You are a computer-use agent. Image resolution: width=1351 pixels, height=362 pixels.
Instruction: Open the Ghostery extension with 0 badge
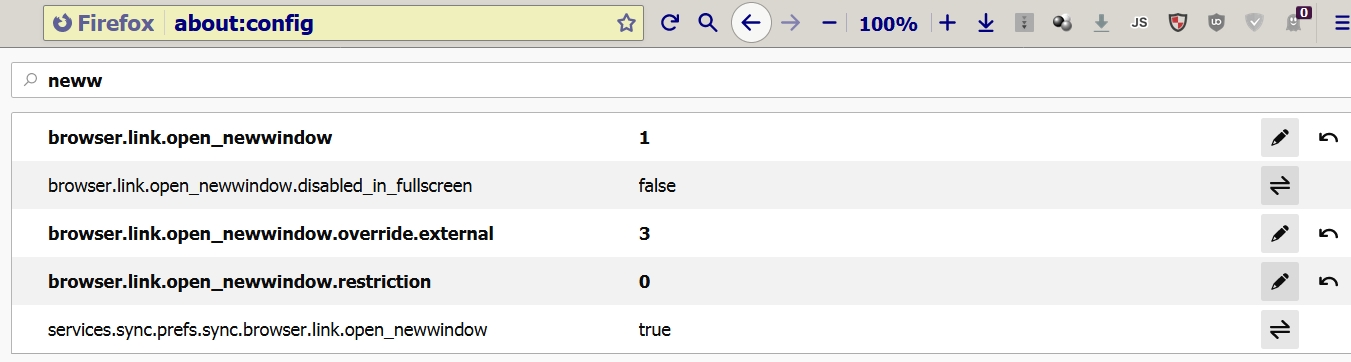tap(1295, 21)
